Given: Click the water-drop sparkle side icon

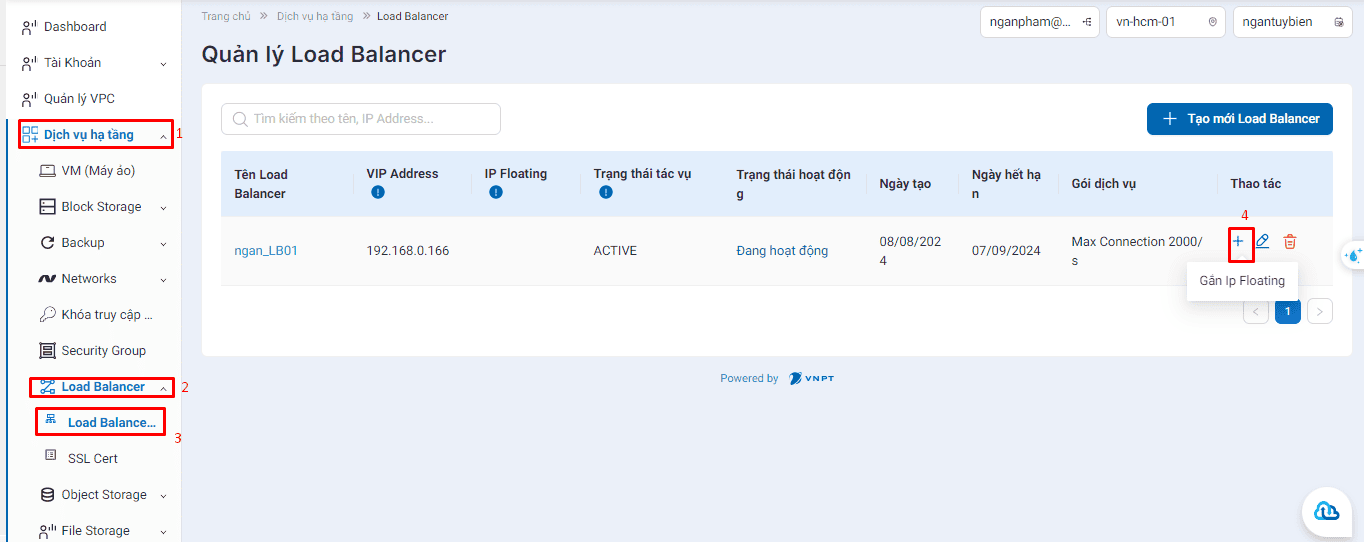Looking at the screenshot, I should [x=1354, y=255].
